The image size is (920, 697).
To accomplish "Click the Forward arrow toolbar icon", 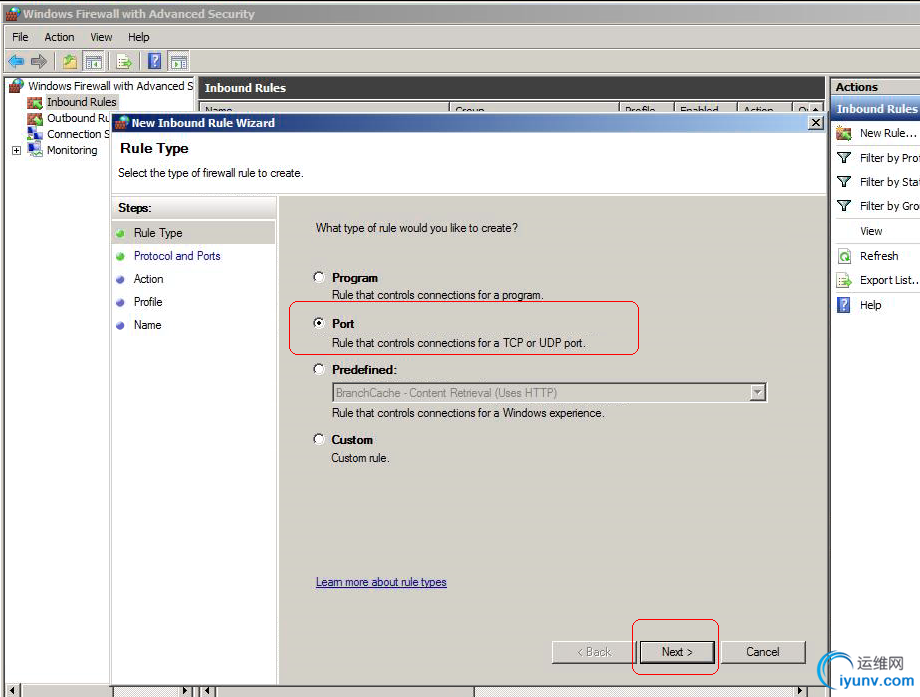I will (39, 61).
